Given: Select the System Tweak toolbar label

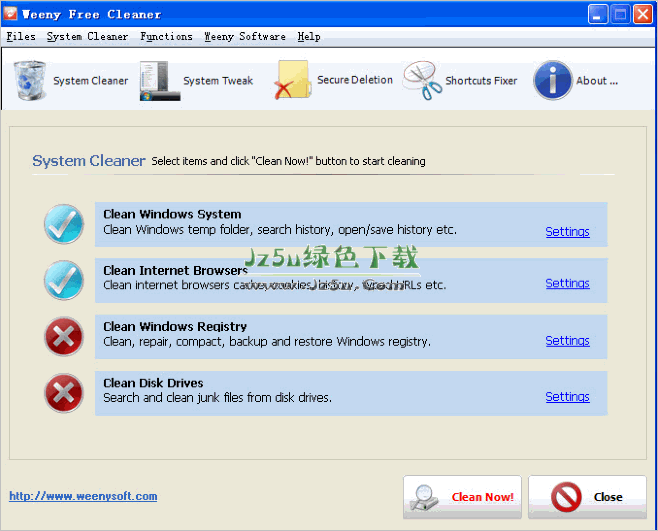Looking at the screenshot, I should pos(218,81).
